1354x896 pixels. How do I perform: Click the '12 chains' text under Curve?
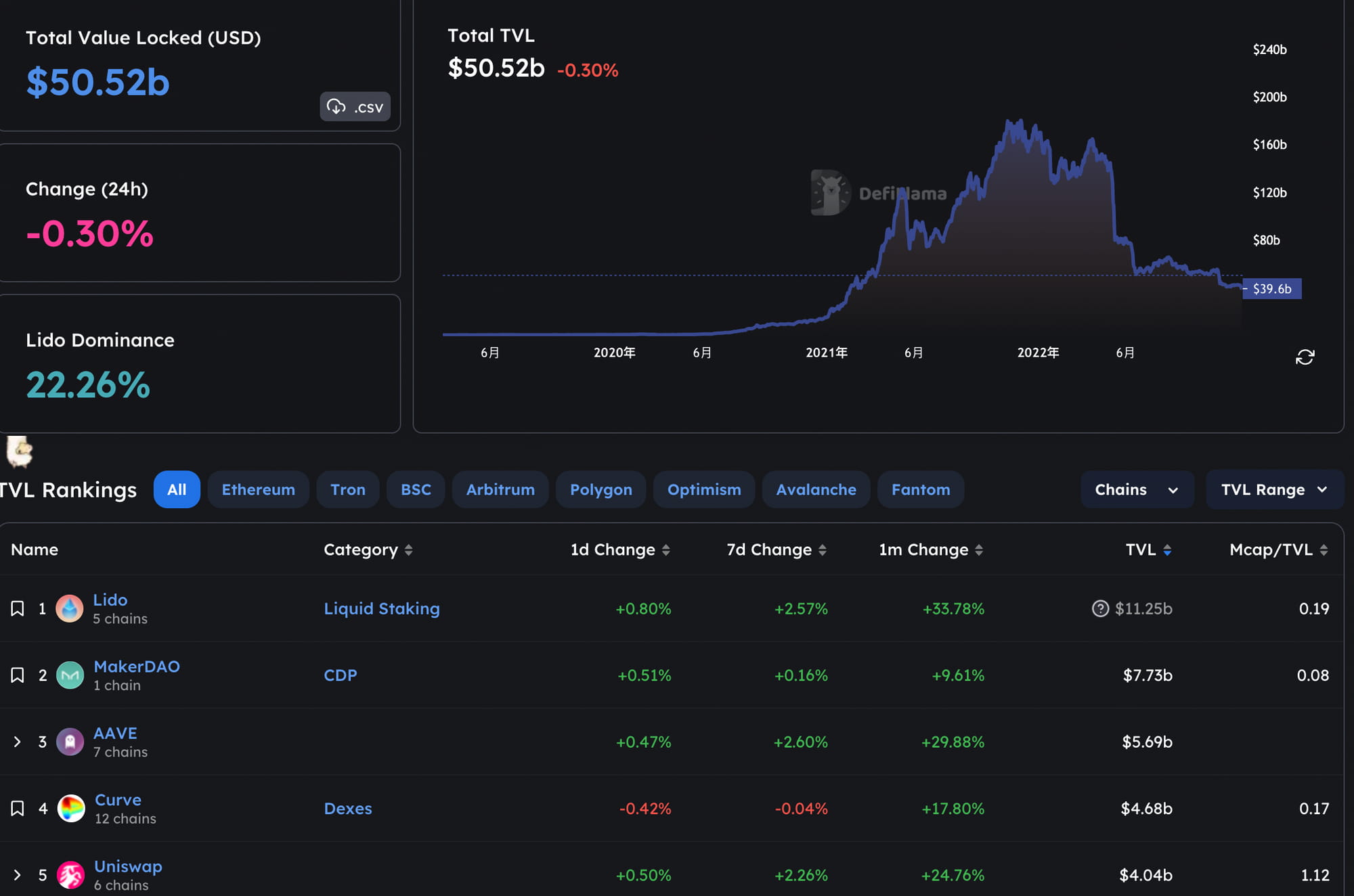(125, 818)
